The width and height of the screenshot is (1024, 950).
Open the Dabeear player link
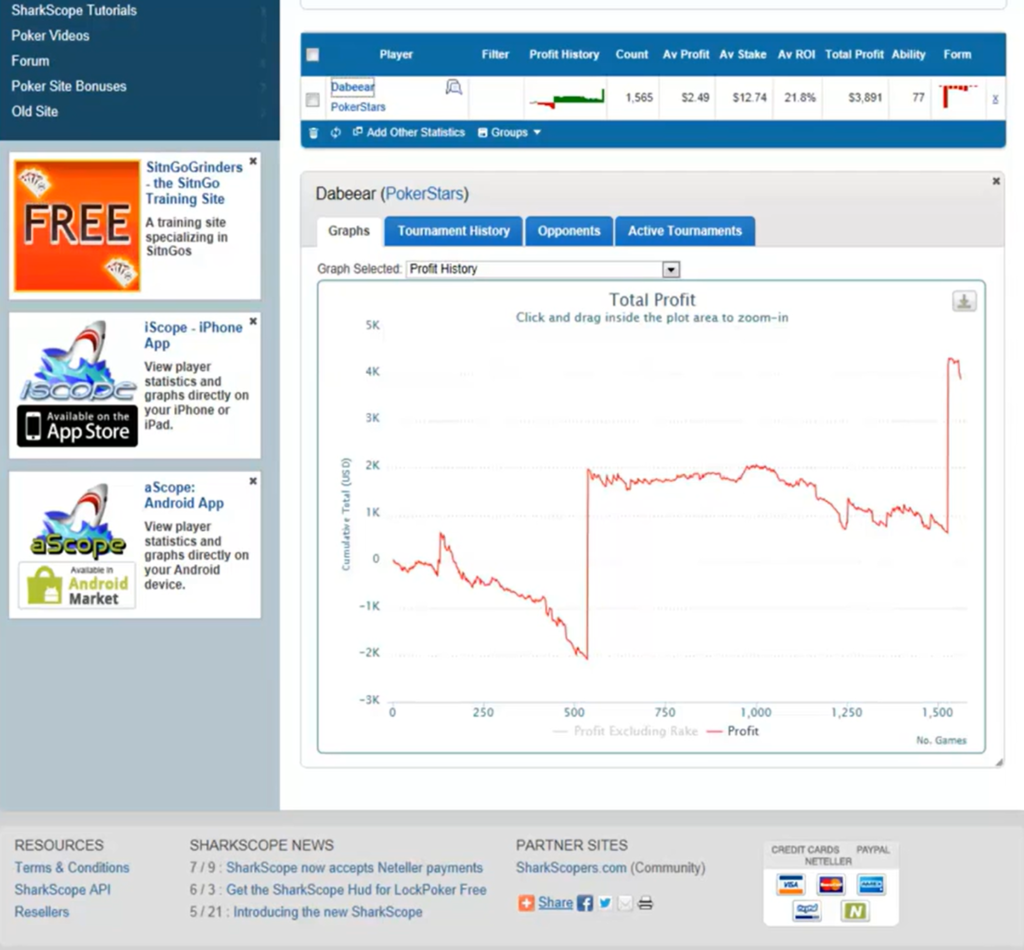(353, 87)
